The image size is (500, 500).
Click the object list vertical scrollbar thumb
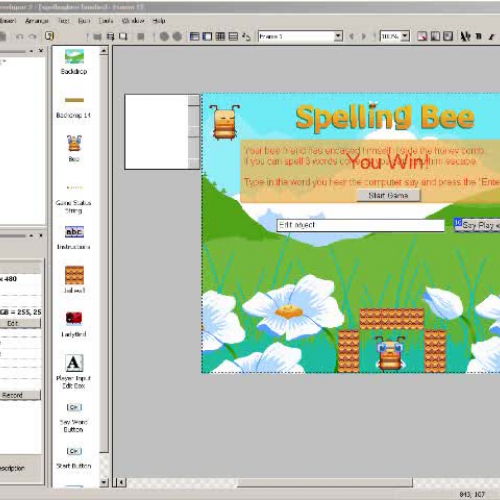(104, 253)
